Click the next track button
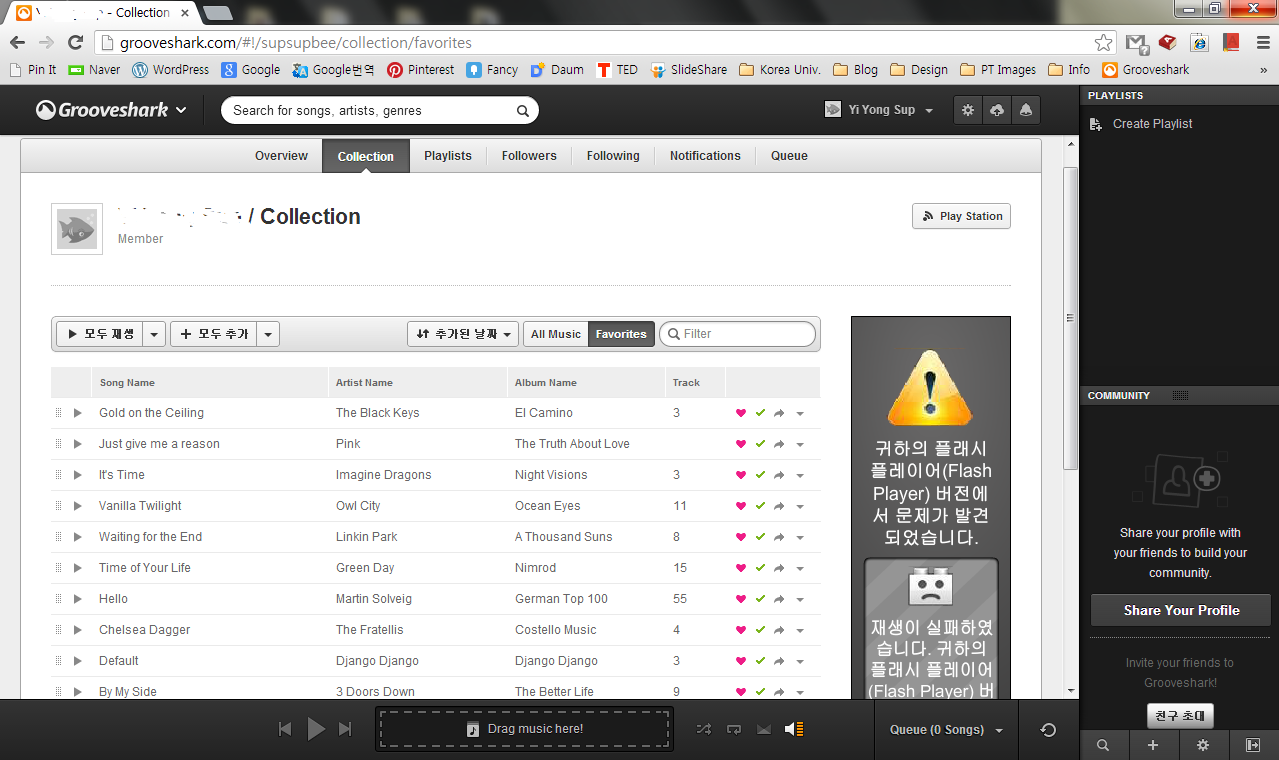The image size is (1279, 760). 345,729
